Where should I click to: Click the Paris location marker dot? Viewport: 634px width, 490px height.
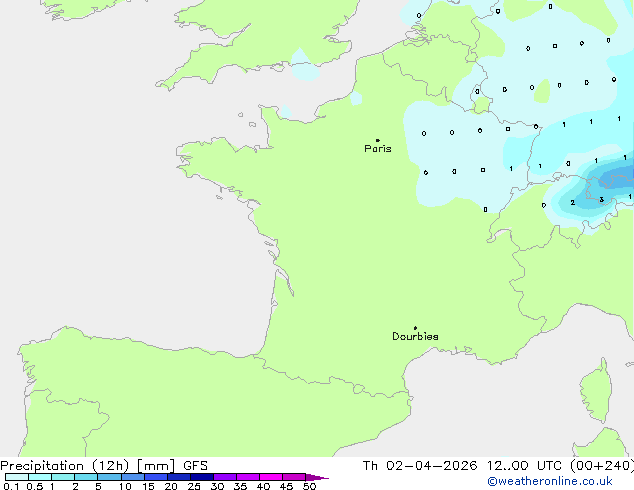coord(378,140)
